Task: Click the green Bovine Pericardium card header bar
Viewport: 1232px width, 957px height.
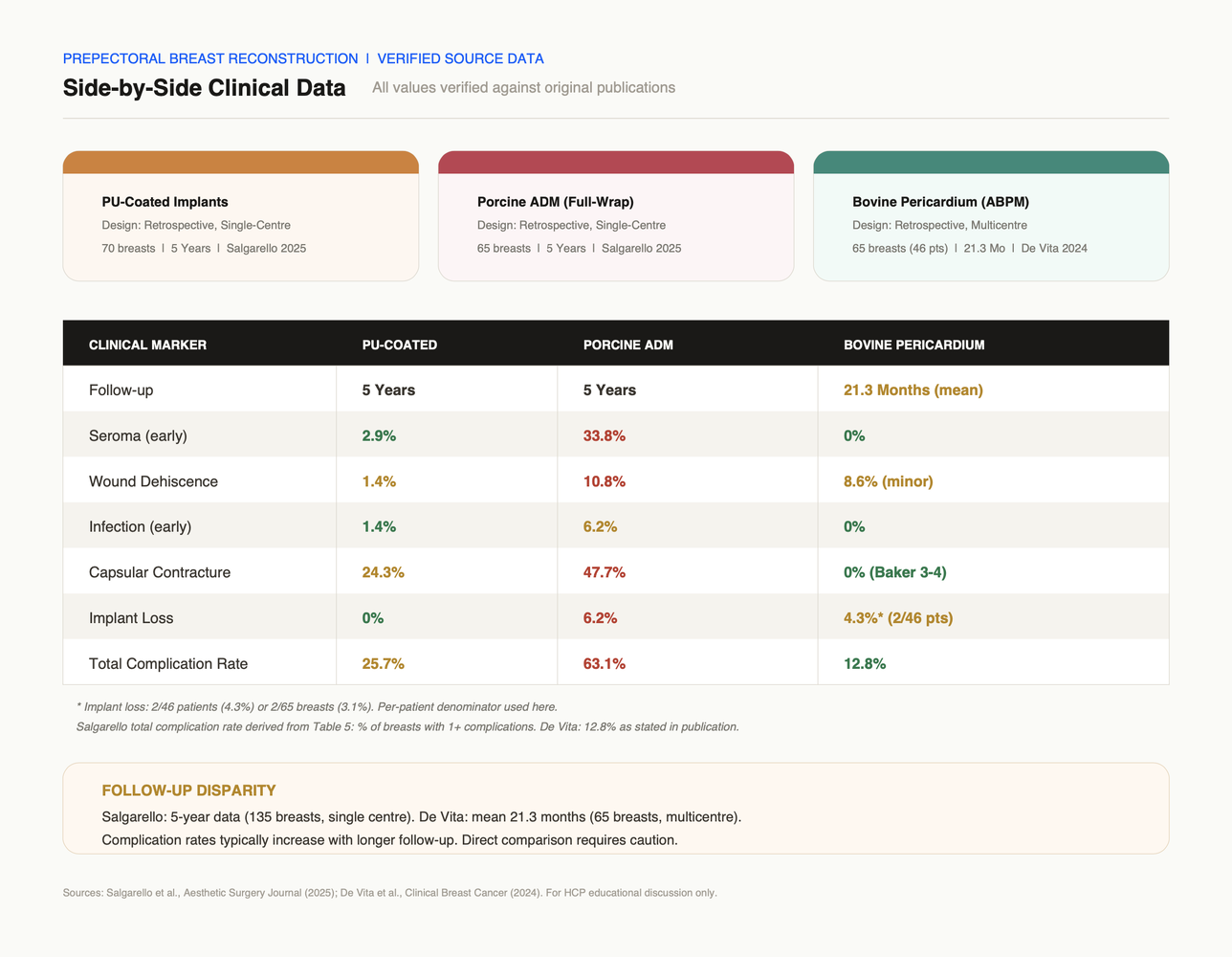Action: (991, 163)
